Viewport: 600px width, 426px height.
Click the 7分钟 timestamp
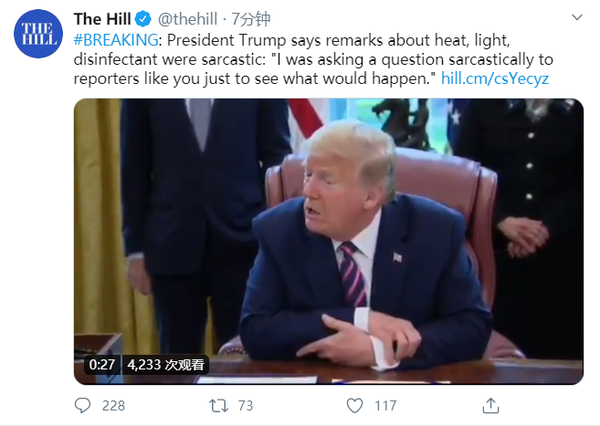point(251,19)
